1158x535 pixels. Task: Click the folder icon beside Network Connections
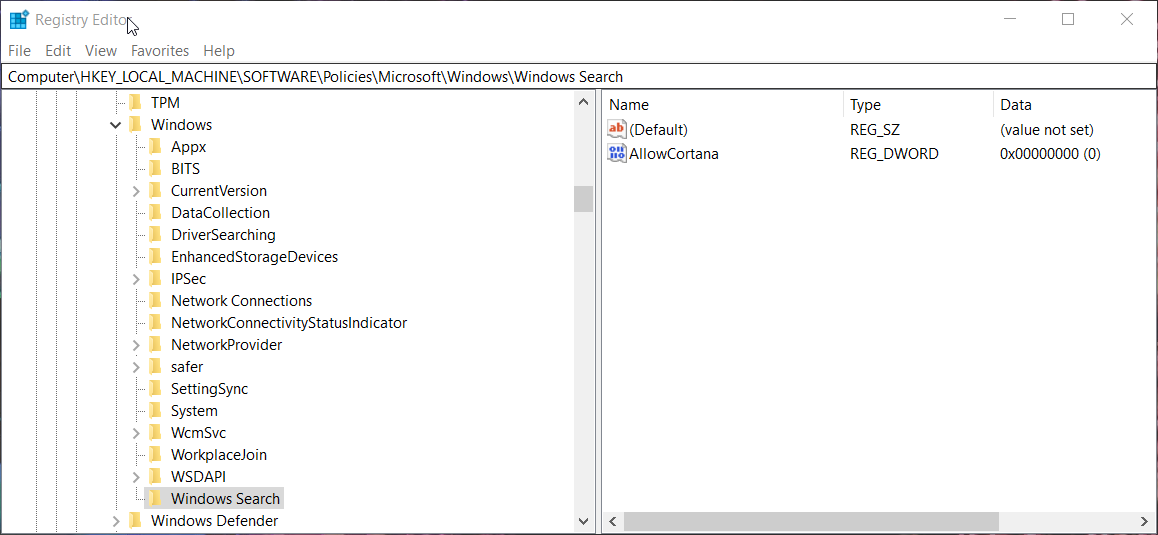point(154,301)
